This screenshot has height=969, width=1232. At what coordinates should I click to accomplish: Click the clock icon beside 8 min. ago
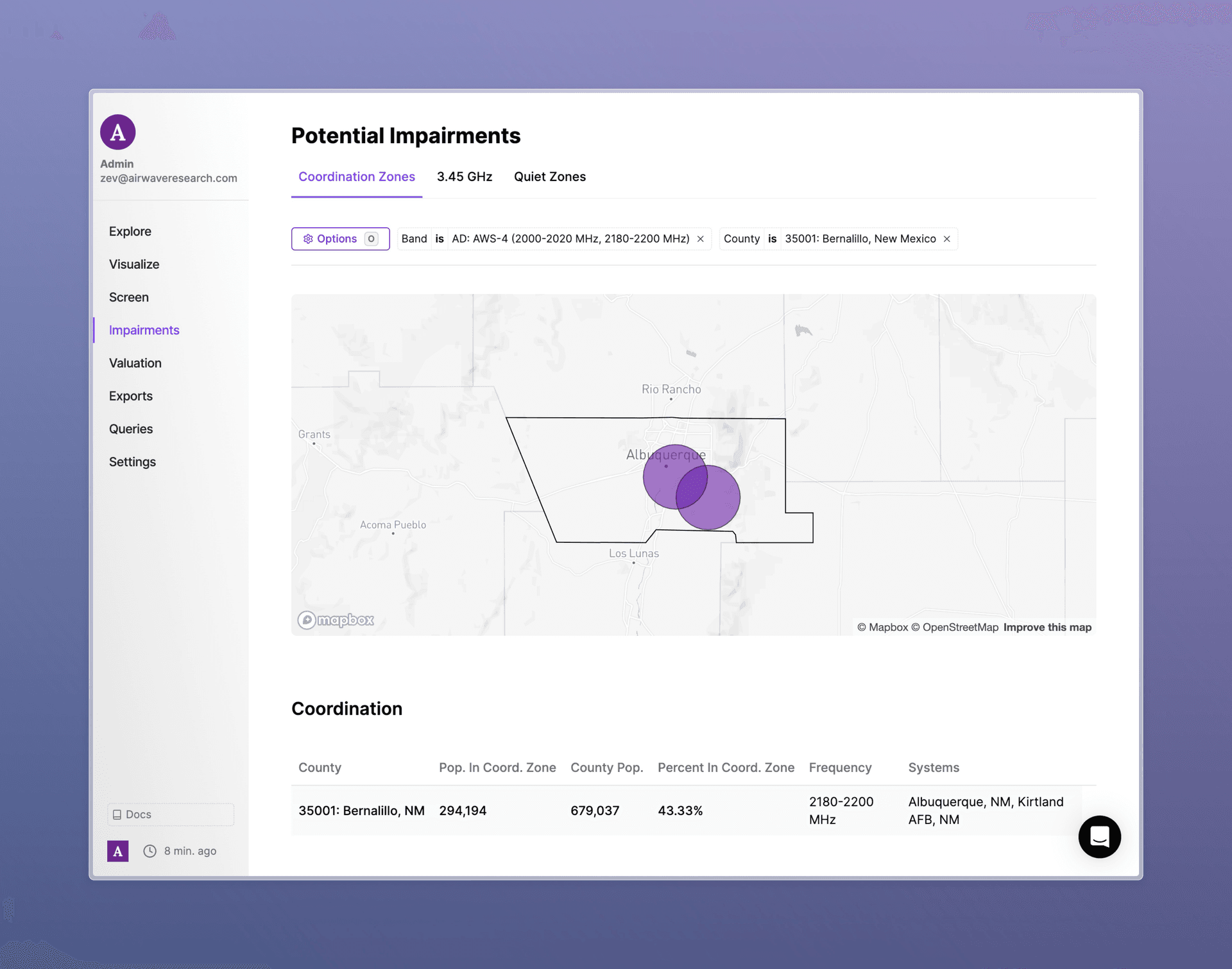[x=150, y=851]
